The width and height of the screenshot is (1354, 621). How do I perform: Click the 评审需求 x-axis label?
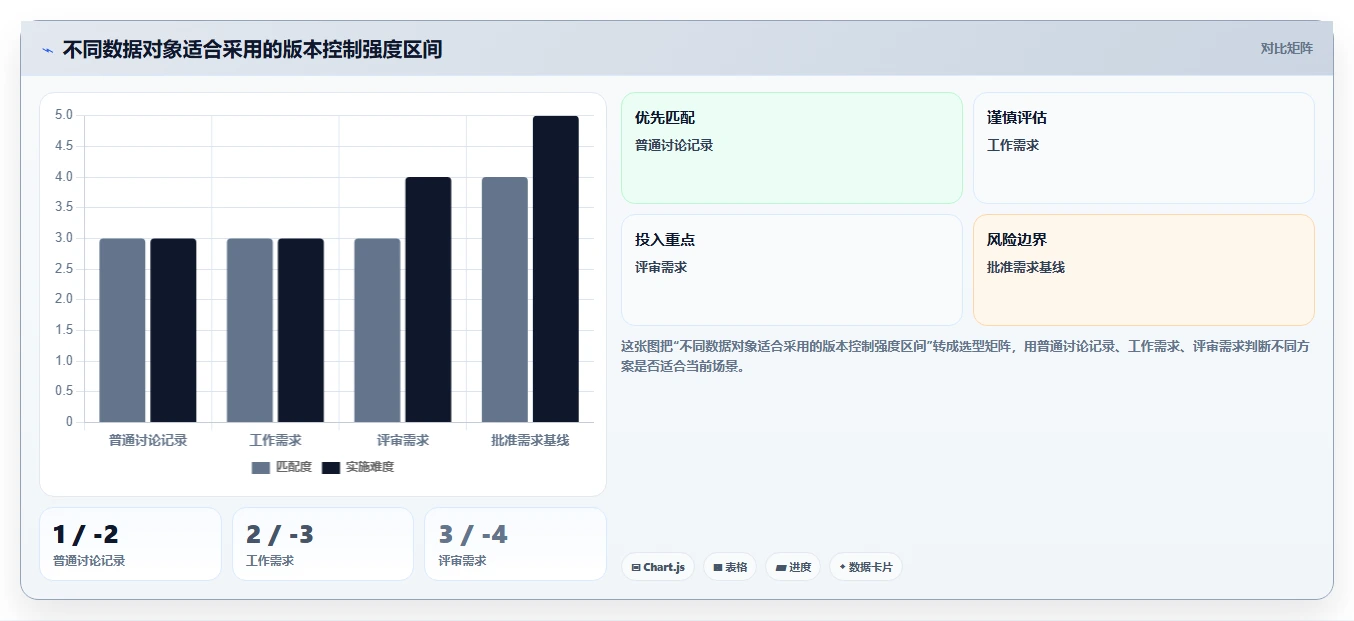[x=403, y=440]
